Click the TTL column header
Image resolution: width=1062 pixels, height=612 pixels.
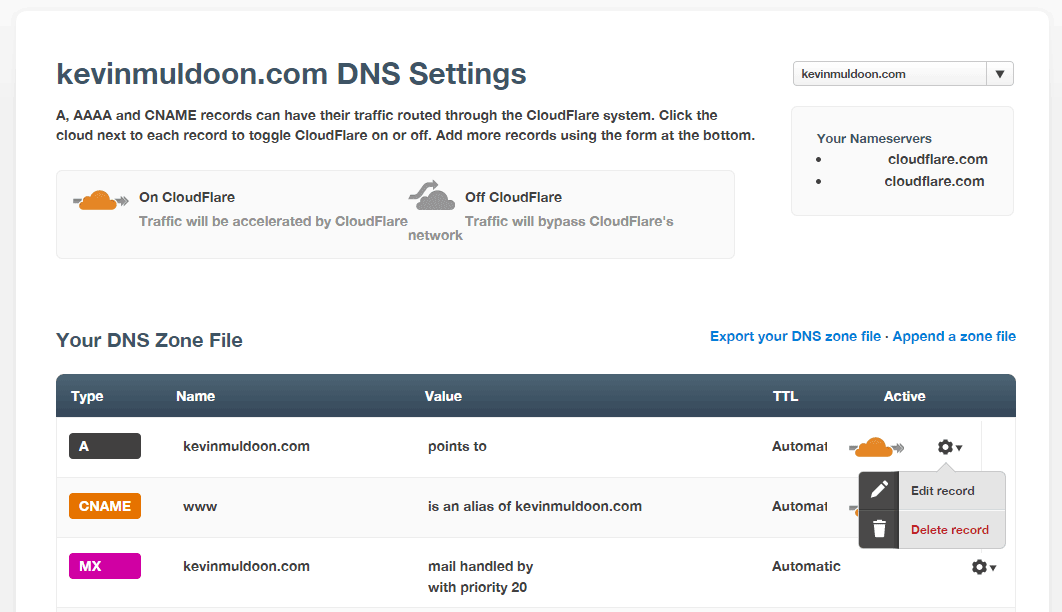pyautogui.click(x=785, y=396)
